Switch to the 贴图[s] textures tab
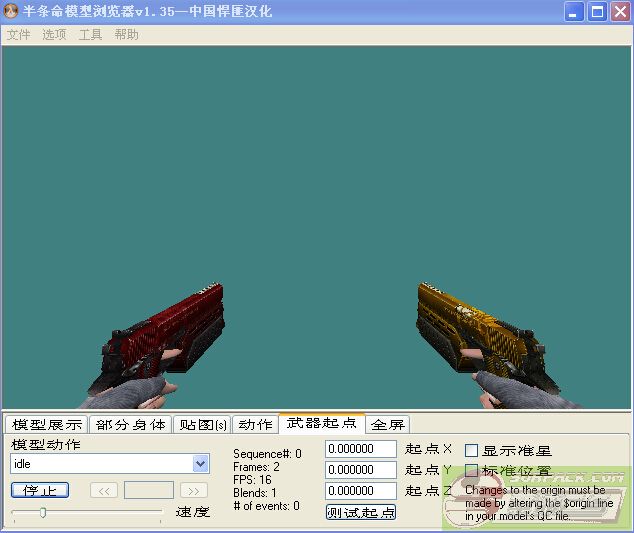 click(x=202, y=425)
